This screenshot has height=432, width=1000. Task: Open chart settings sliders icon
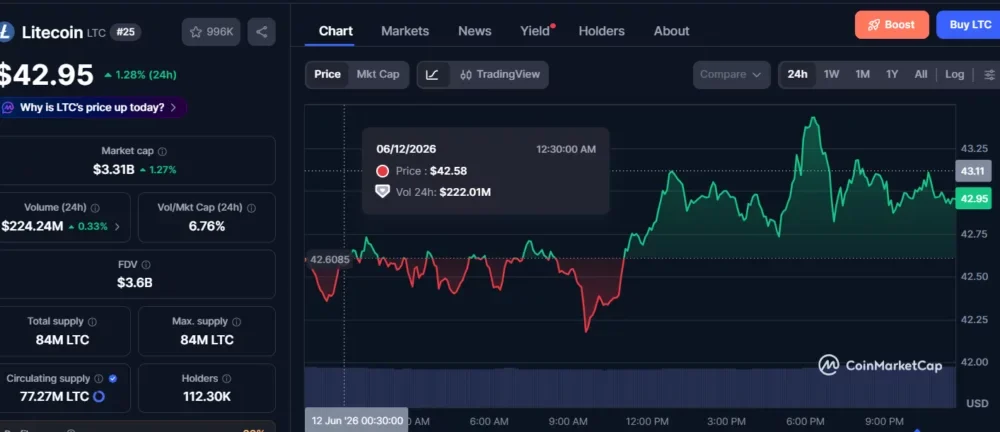click(989, 75)
